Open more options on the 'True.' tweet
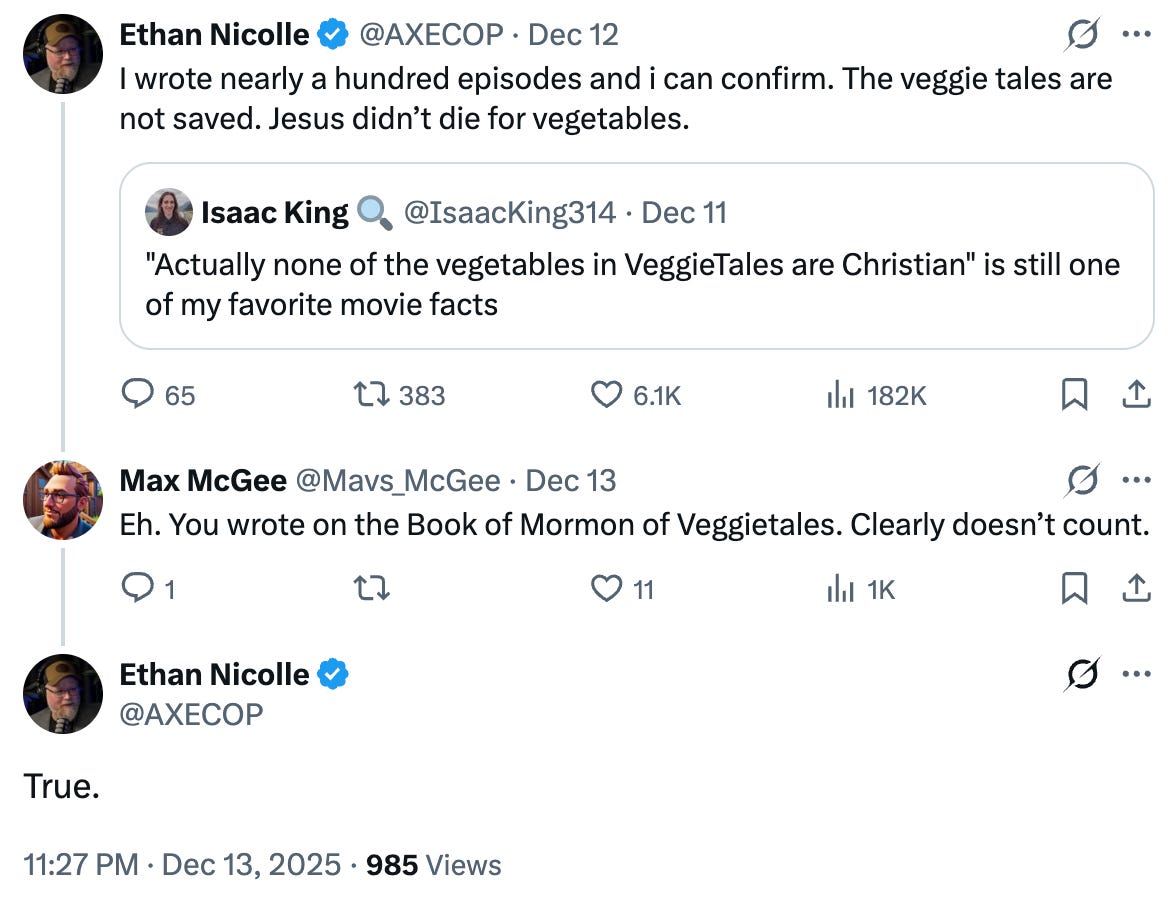 (1137, 674)
